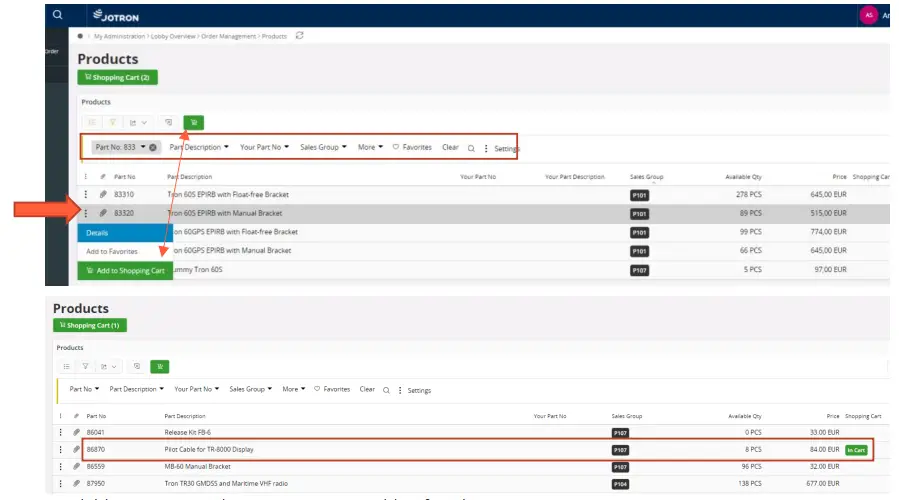Open row menu for part 83310
The height and width of the screenshot is (500, 899).
pos(86,194)
